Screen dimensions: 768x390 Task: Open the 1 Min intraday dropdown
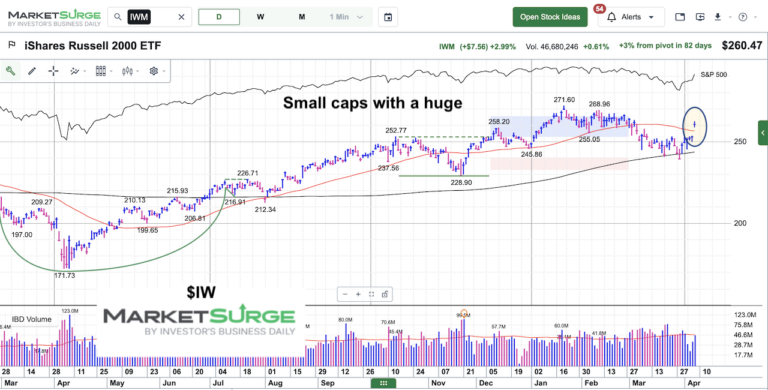click(346, 17)
